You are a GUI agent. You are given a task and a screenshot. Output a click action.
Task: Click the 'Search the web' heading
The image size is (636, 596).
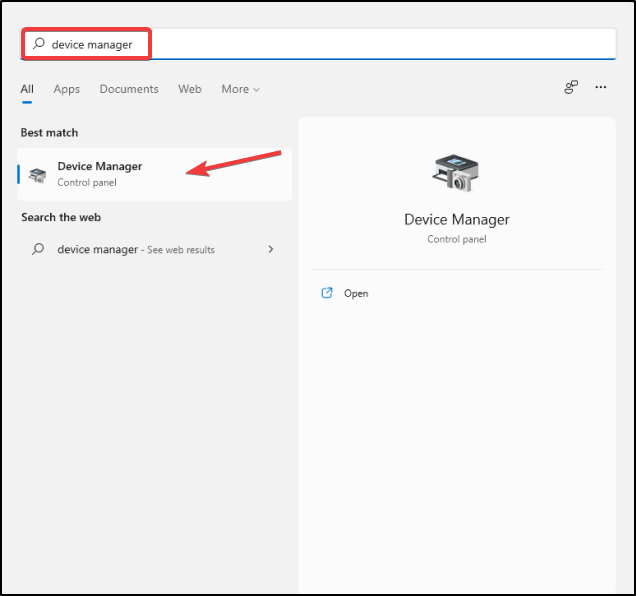click(61, 217)
